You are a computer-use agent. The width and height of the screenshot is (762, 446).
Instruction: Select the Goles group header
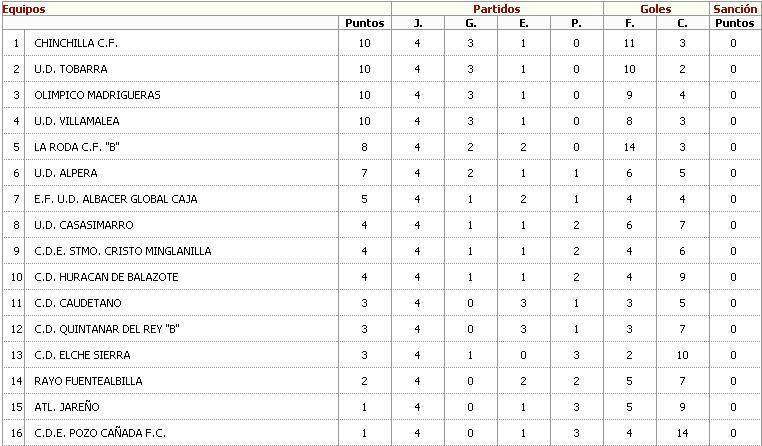pos(656,9)
